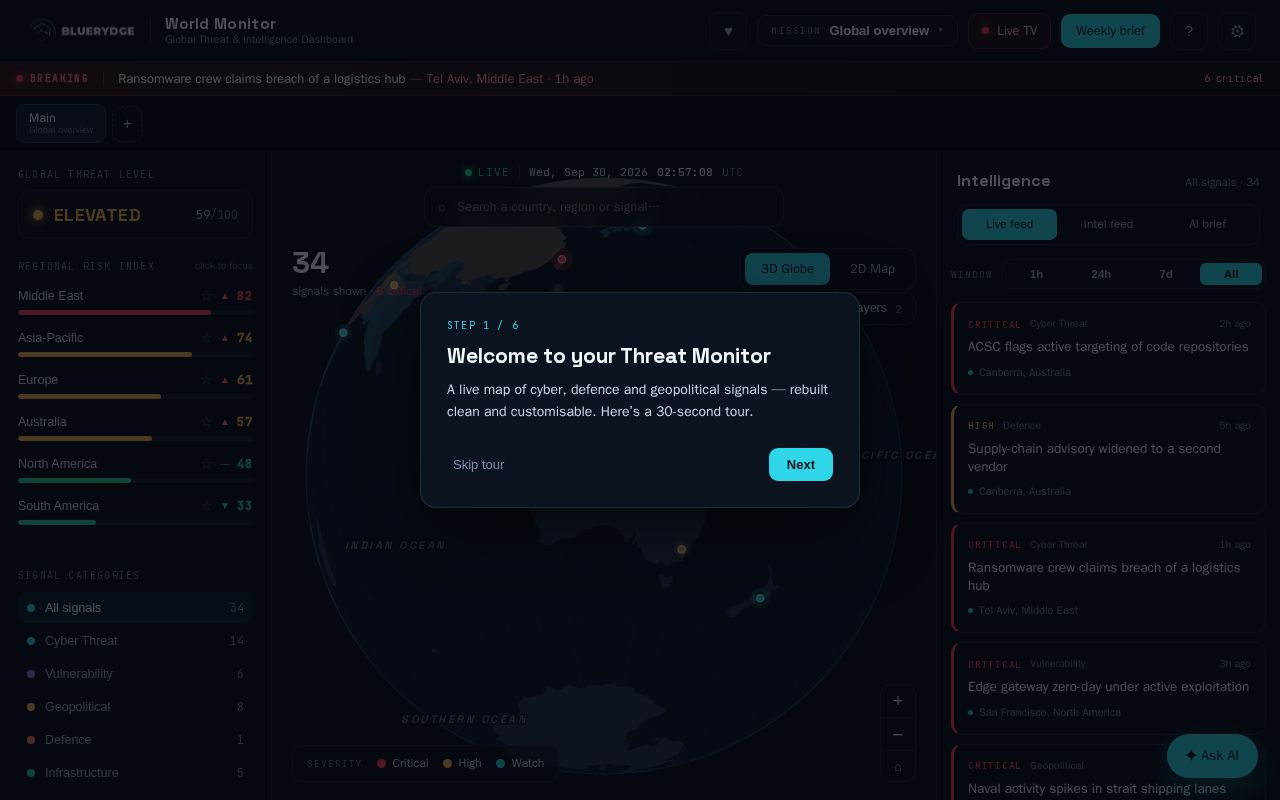The width and height of the screenshot is (1280, 800).
Task: Open the Weekly brief
Action: pyautogui.click(x=1110, y=31)
